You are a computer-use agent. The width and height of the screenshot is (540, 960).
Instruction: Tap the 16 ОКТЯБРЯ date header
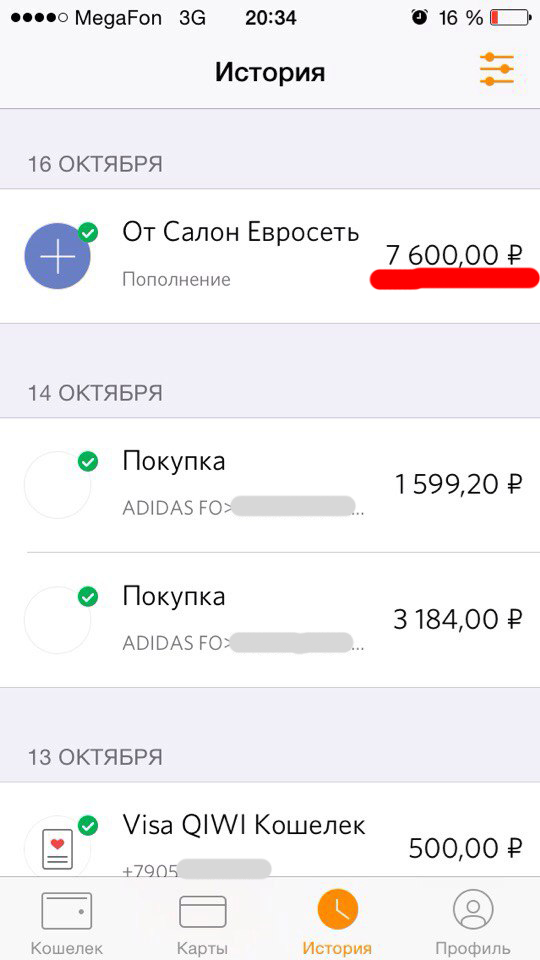(95, 164)
